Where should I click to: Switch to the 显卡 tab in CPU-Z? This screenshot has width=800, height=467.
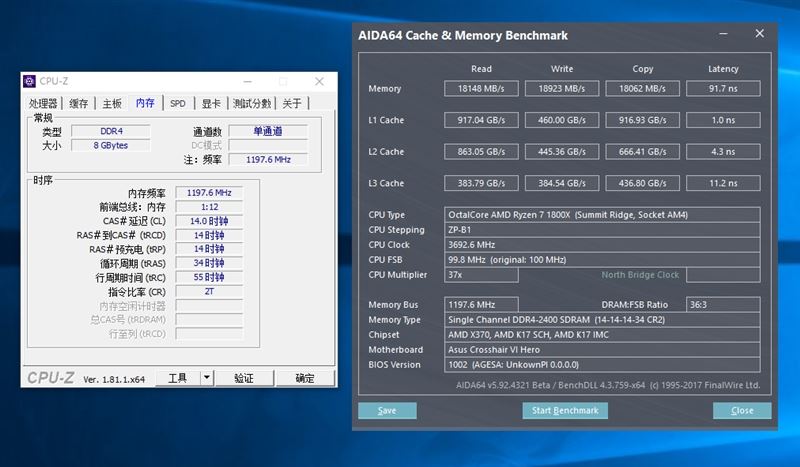(211, 104)
